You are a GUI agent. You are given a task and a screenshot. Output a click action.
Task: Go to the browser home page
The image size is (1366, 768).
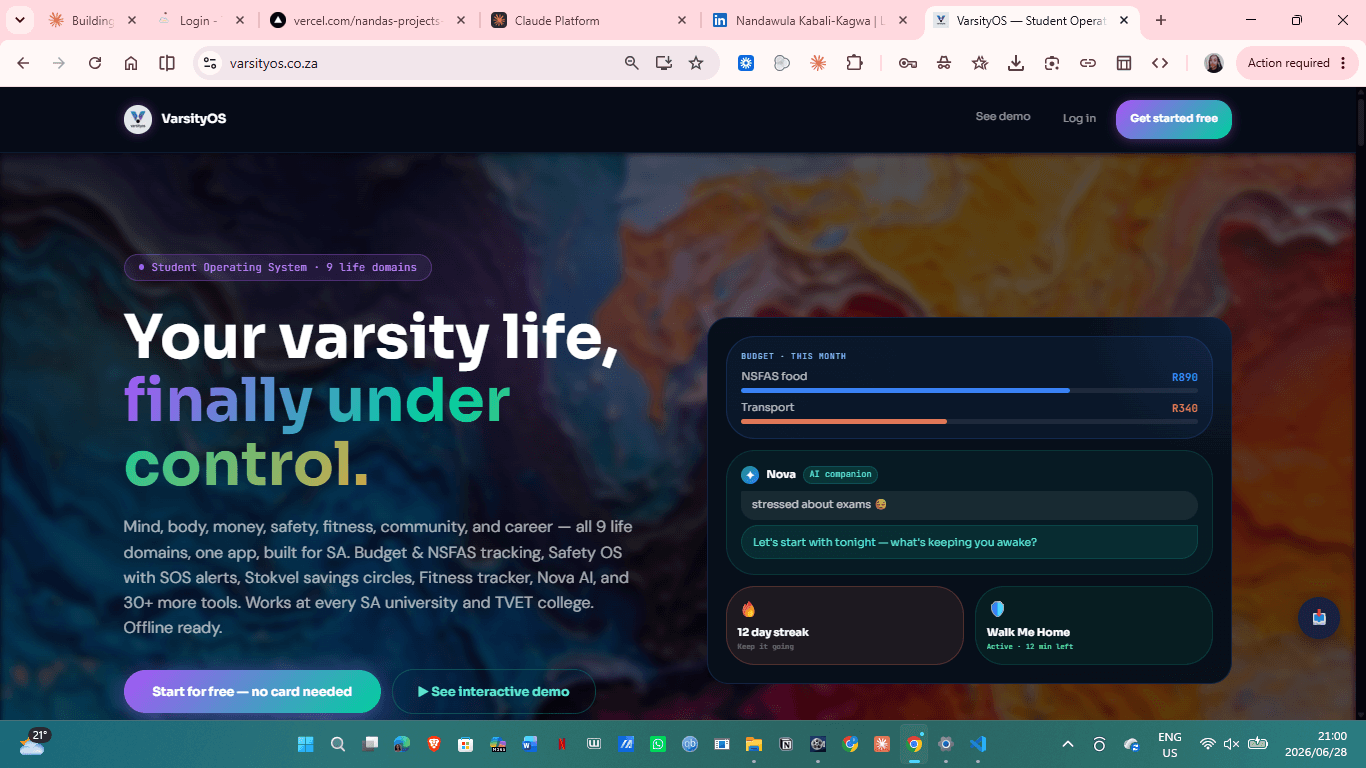click(131, 63)
